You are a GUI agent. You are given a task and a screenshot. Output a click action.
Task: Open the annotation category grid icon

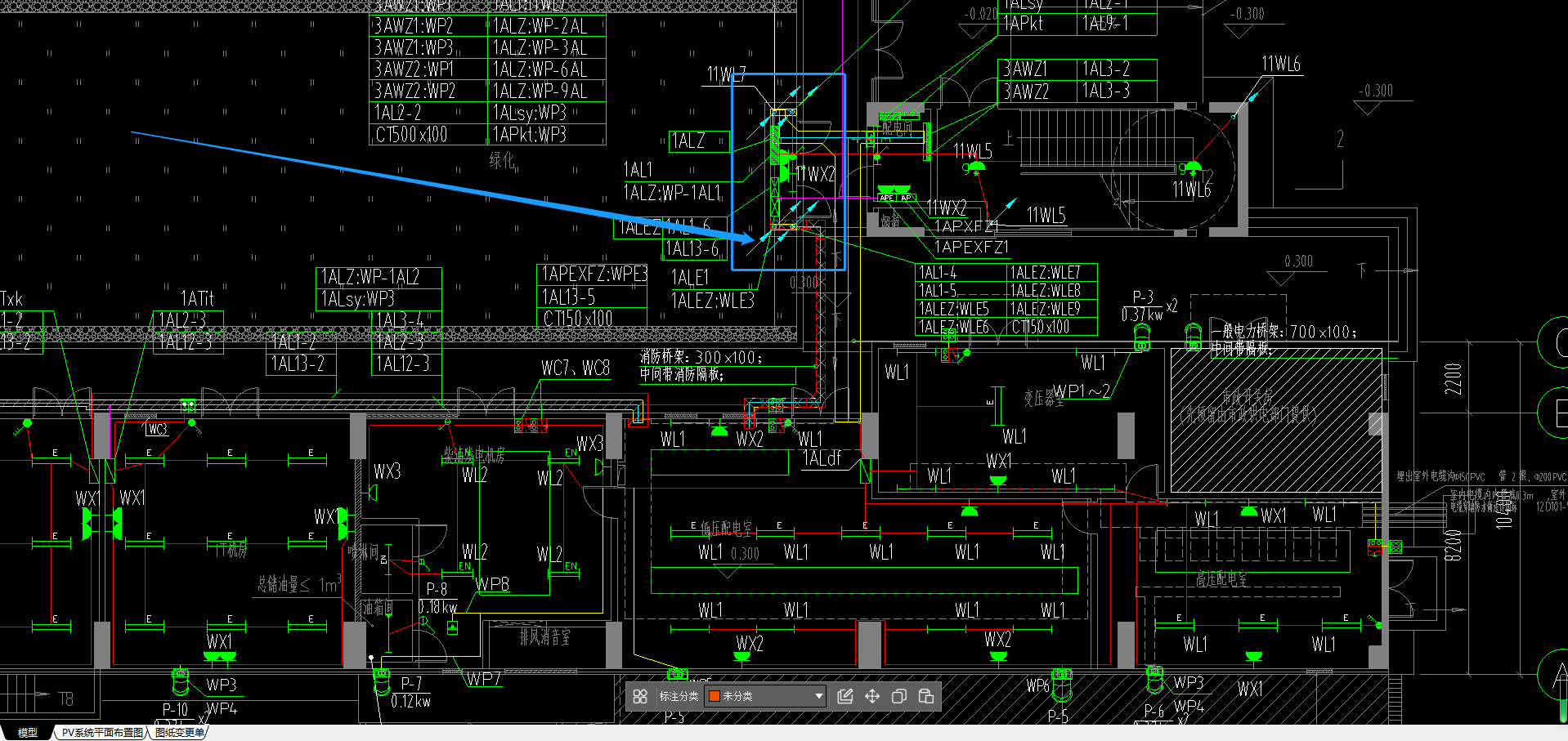pos(640,696)
